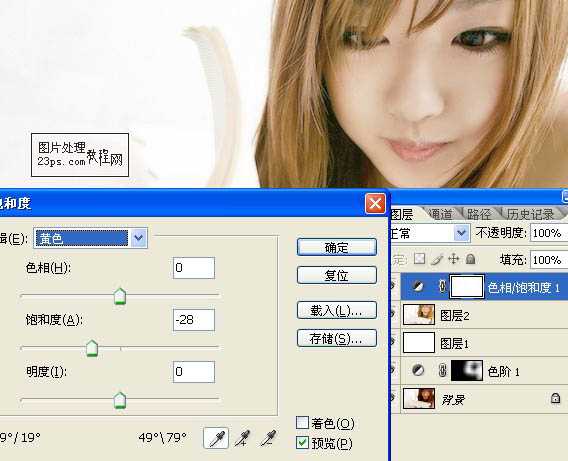Switch to the 历史记录 History tab
568x461 pixels.
tap(530, 214)
